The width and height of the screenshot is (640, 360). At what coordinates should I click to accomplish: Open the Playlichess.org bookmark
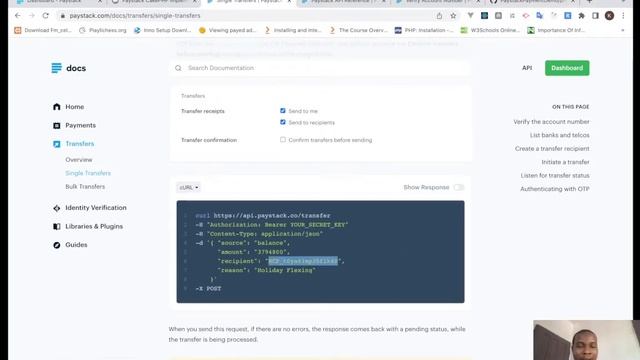pos(103,30)
